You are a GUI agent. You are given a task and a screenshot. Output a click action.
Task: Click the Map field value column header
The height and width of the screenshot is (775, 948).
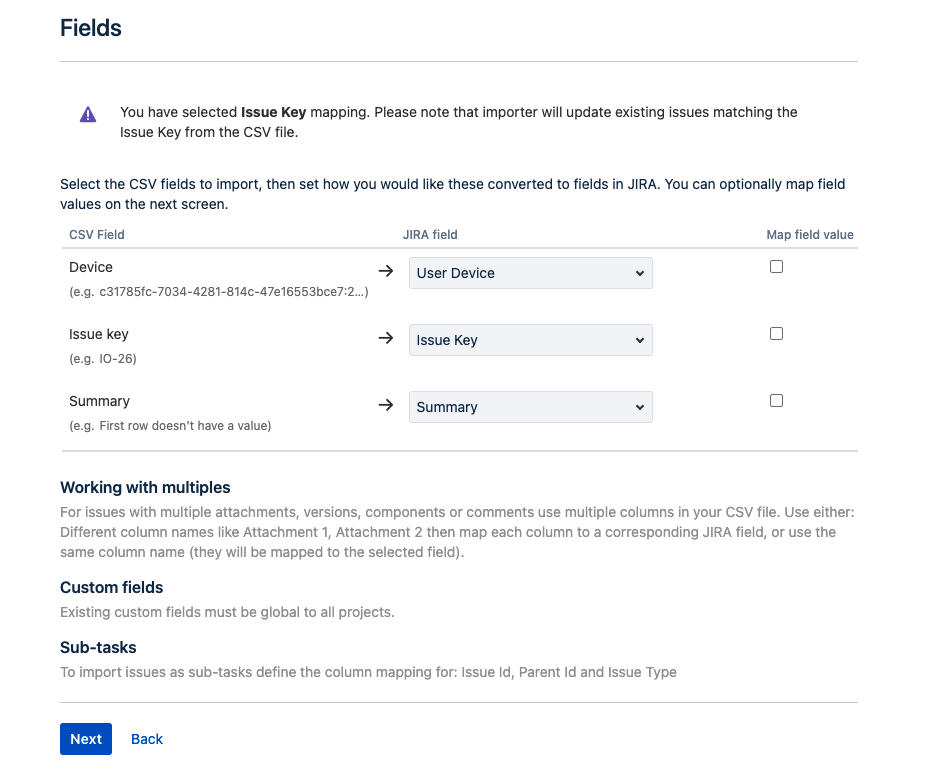810,235
